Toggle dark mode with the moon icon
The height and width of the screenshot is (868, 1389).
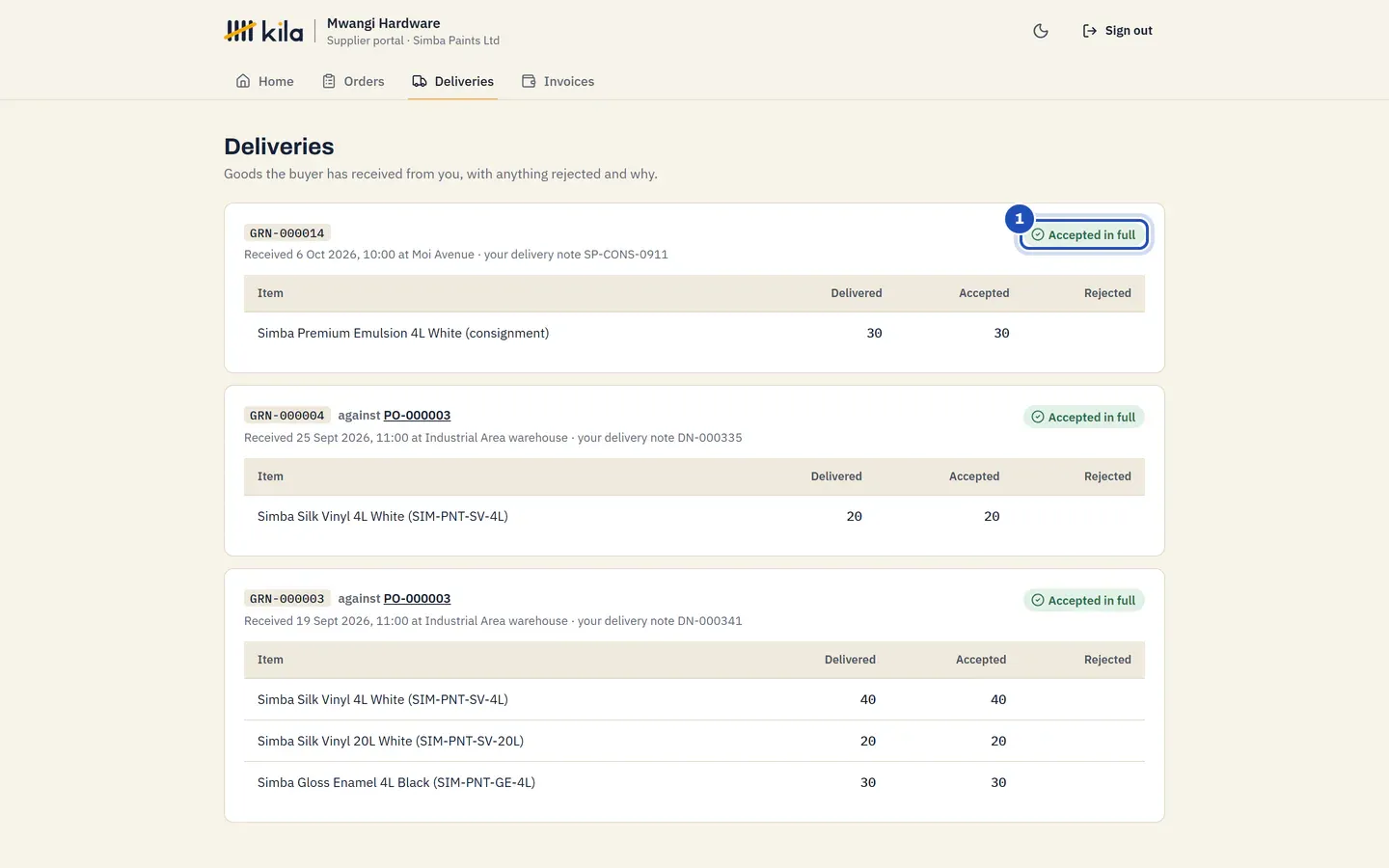pyautogui.click(x=1041, y=31)
